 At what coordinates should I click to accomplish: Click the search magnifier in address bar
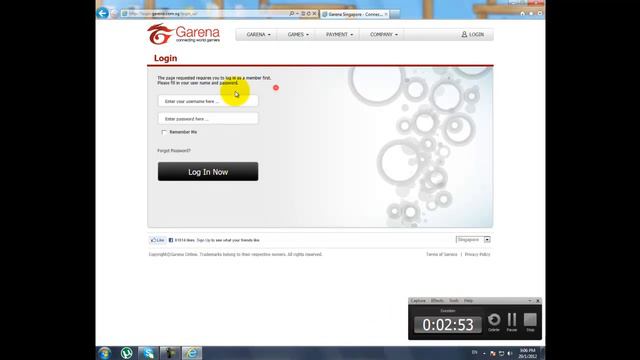click(x=291, y=13)
